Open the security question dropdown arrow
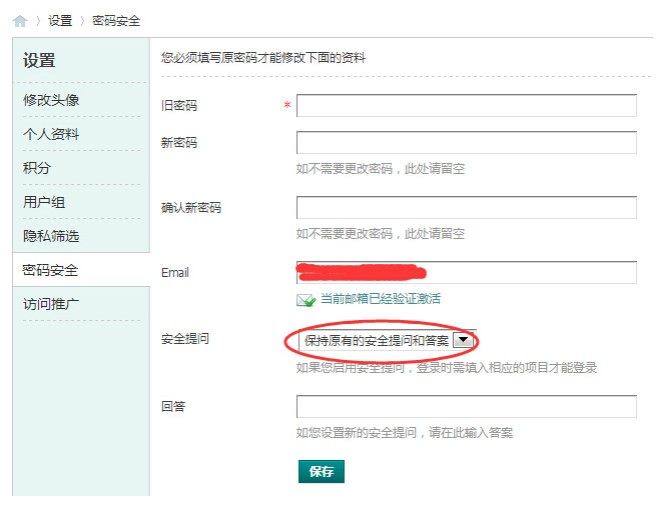Screen dimensions: 663x513 (x=463, y=340)
